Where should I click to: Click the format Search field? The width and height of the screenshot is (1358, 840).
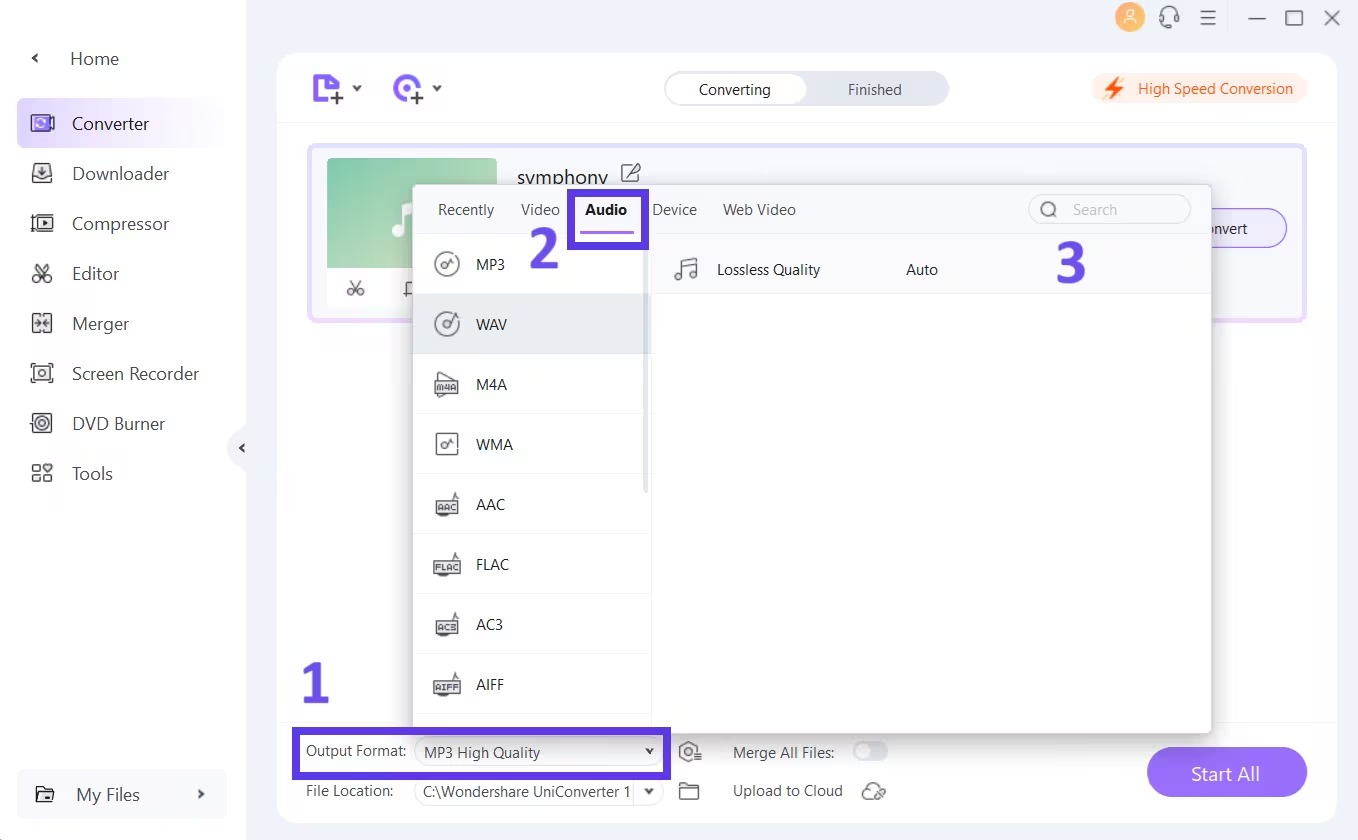click(1110, 210)
